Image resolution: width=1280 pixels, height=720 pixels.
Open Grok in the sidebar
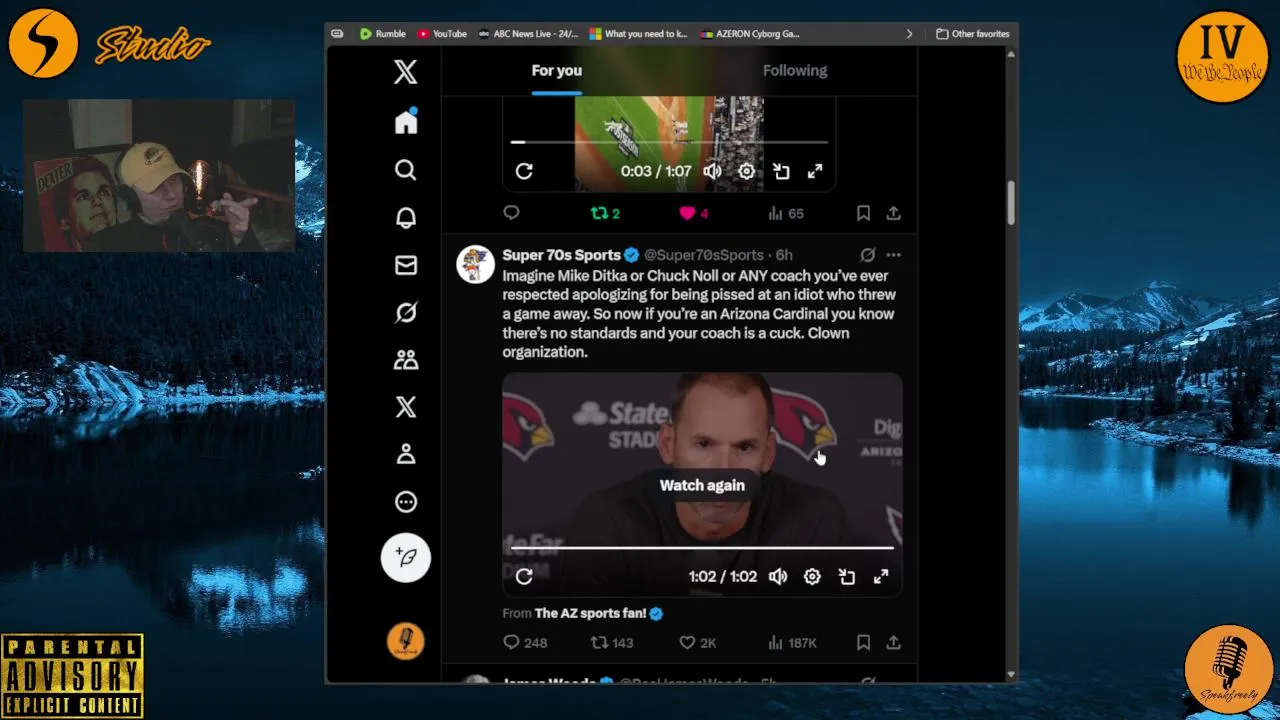(405, 313)
